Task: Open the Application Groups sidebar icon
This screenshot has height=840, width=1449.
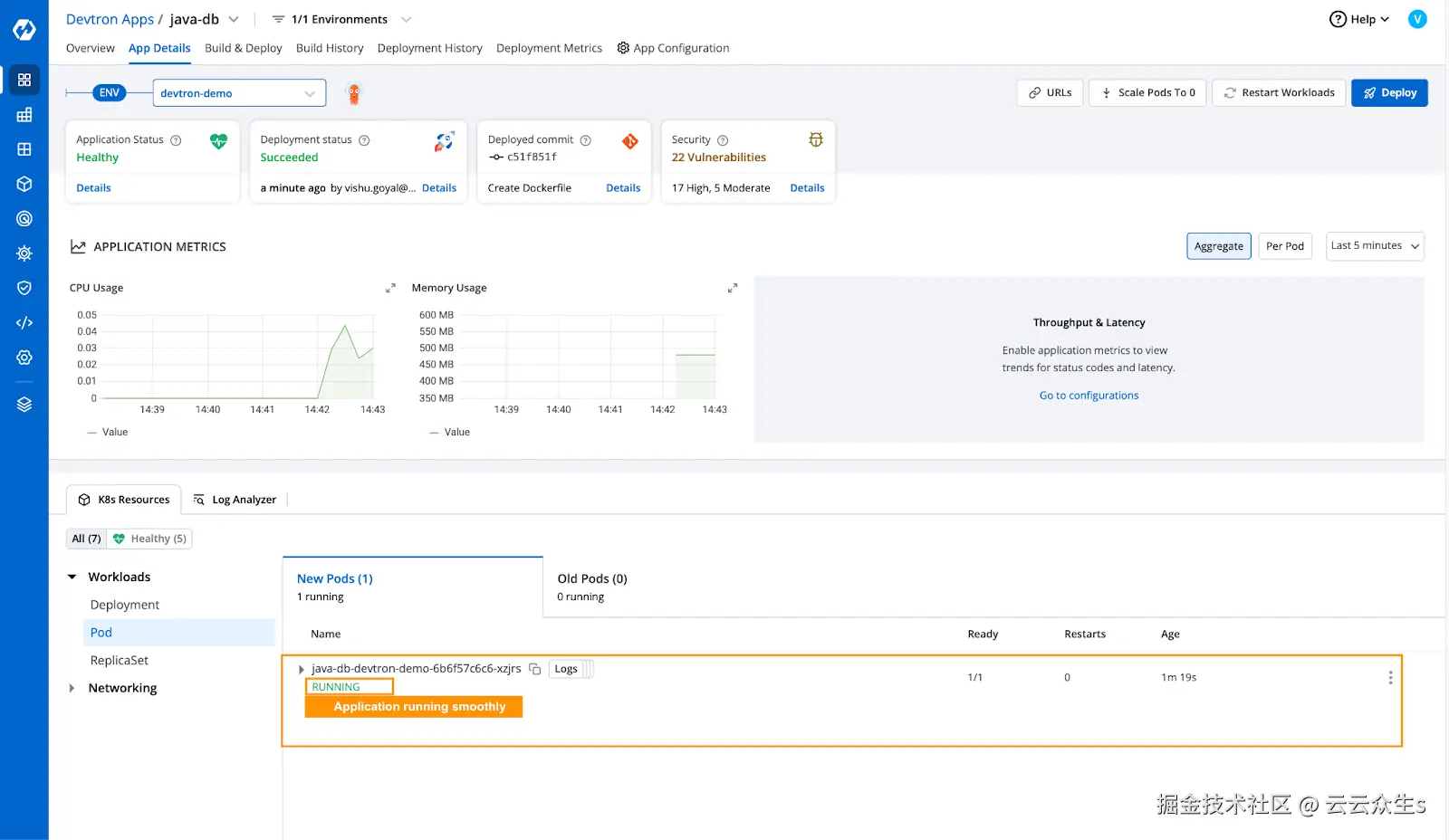Action: [24, 114]
